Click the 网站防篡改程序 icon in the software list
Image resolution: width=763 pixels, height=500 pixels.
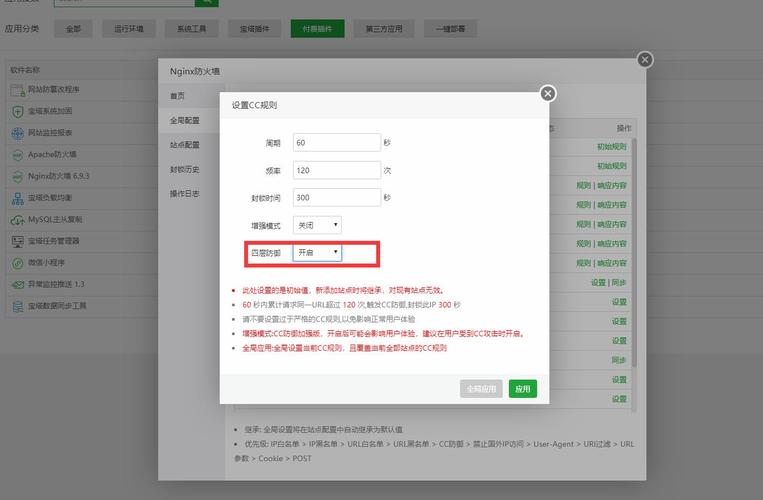pos(18,90)
